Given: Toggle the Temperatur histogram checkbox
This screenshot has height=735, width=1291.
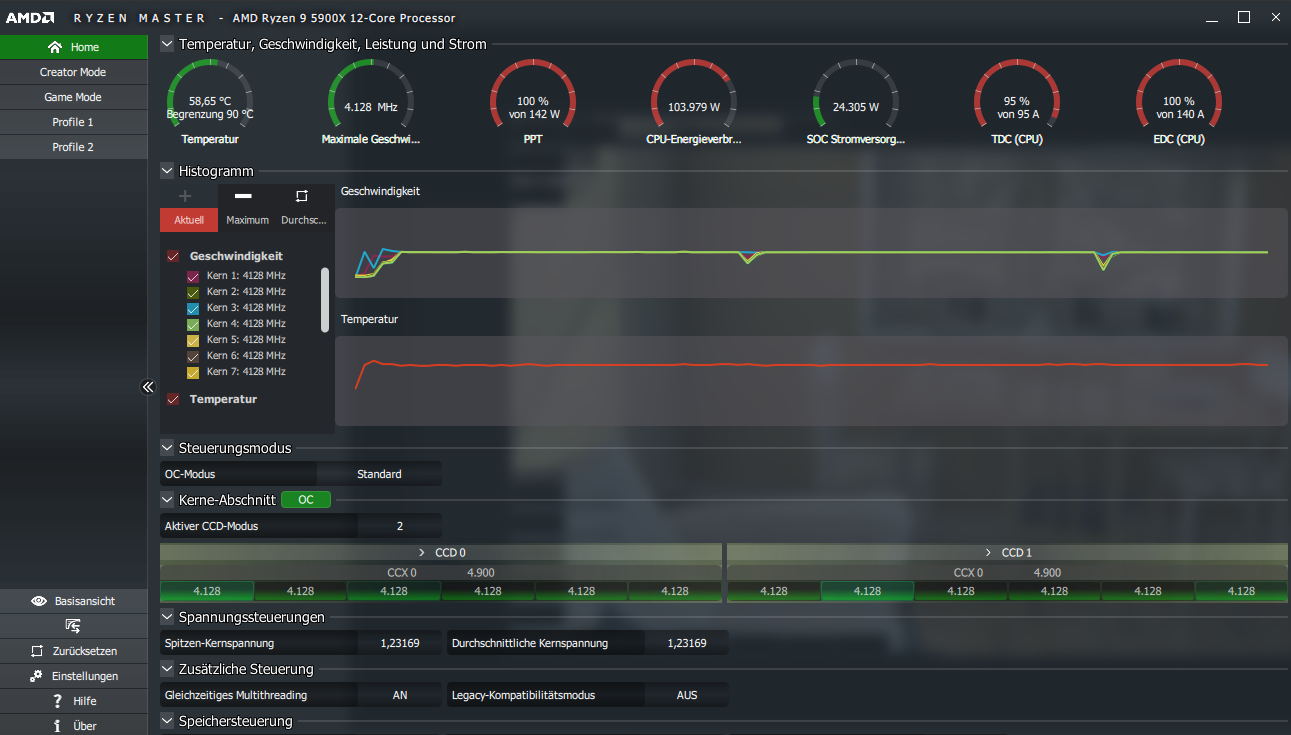Looking at the screenshot, I should [x=173, y=399].
